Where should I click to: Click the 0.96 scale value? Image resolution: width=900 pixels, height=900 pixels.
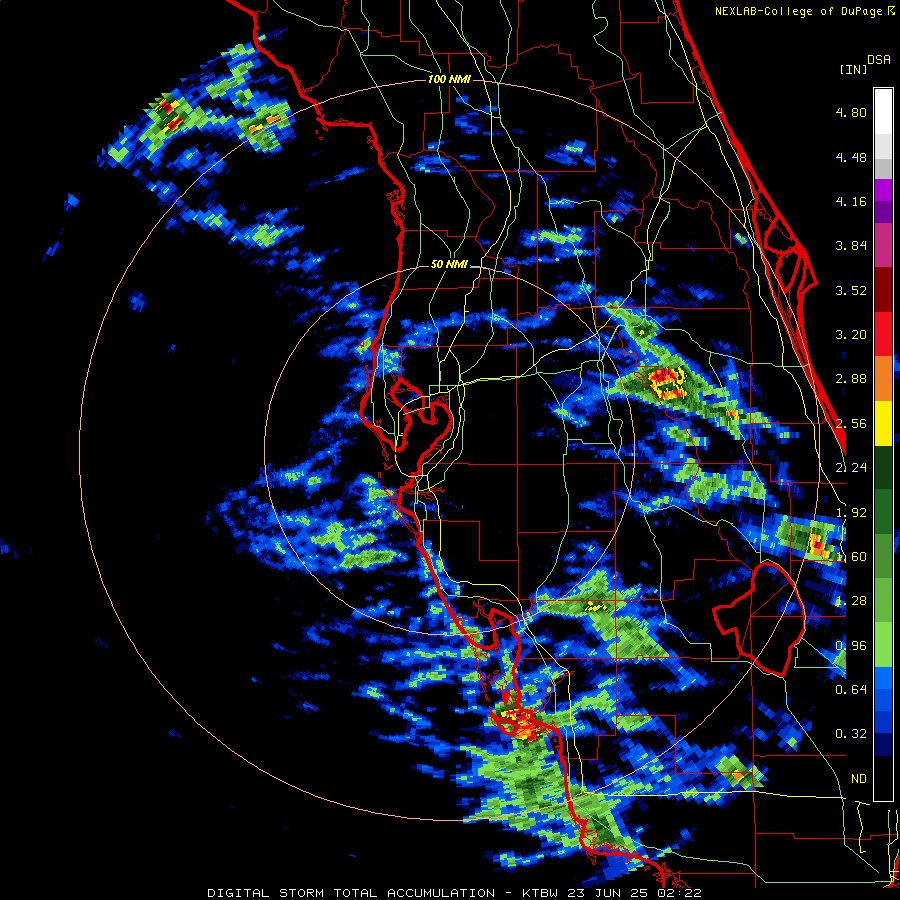coord(851,646)
